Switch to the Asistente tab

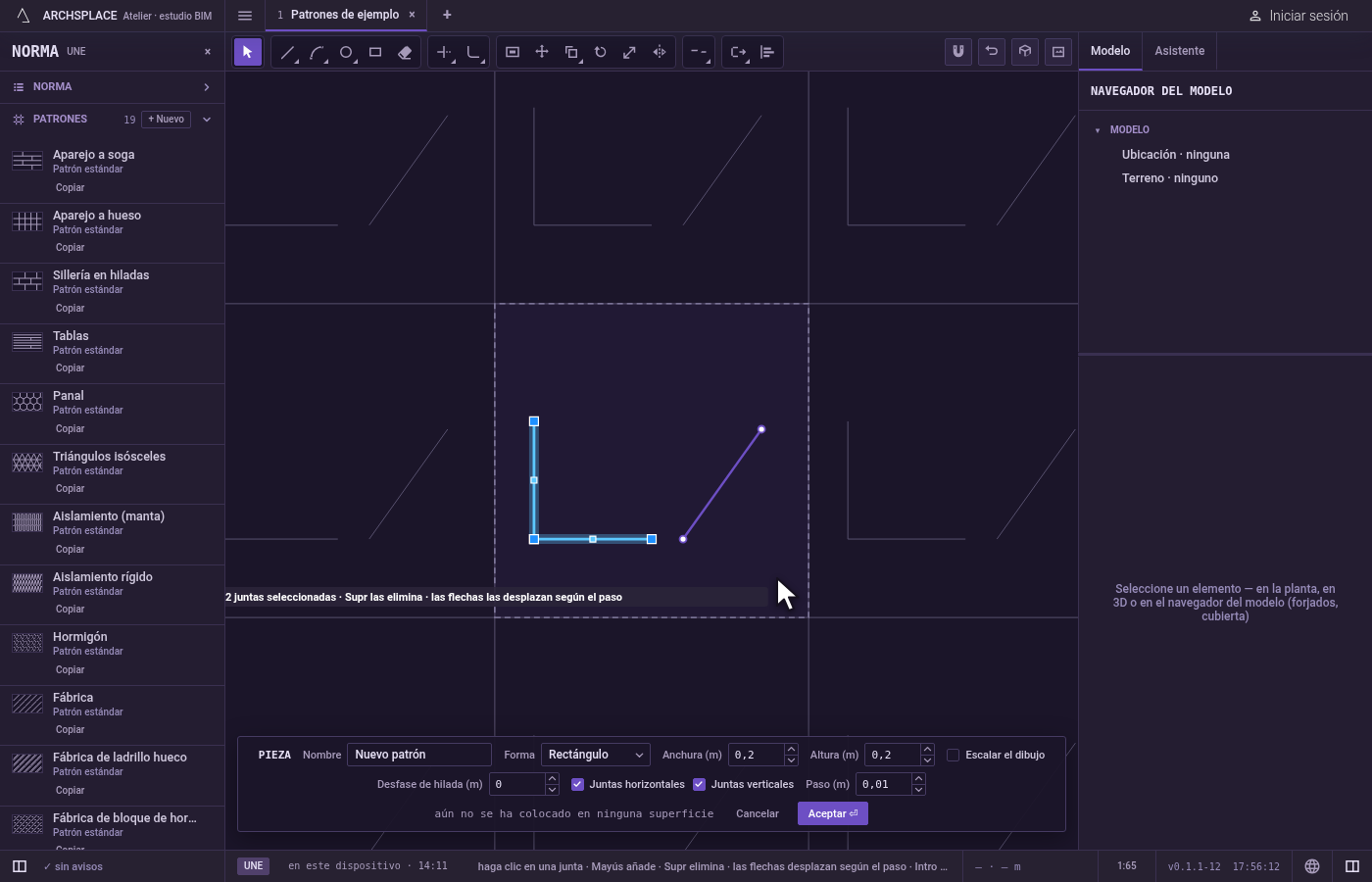[1179, 51]
